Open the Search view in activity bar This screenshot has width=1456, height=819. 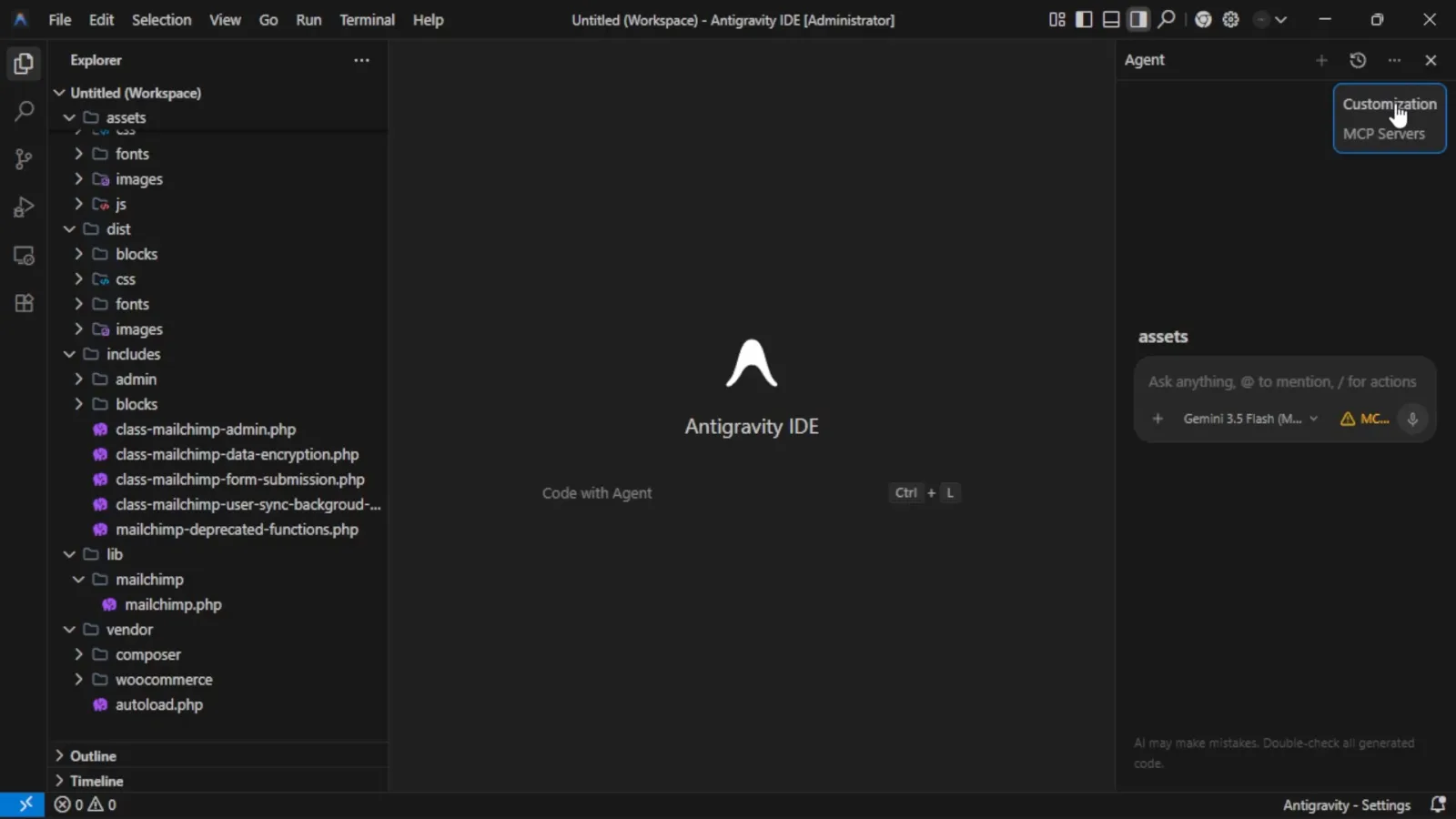click(24, 111)
